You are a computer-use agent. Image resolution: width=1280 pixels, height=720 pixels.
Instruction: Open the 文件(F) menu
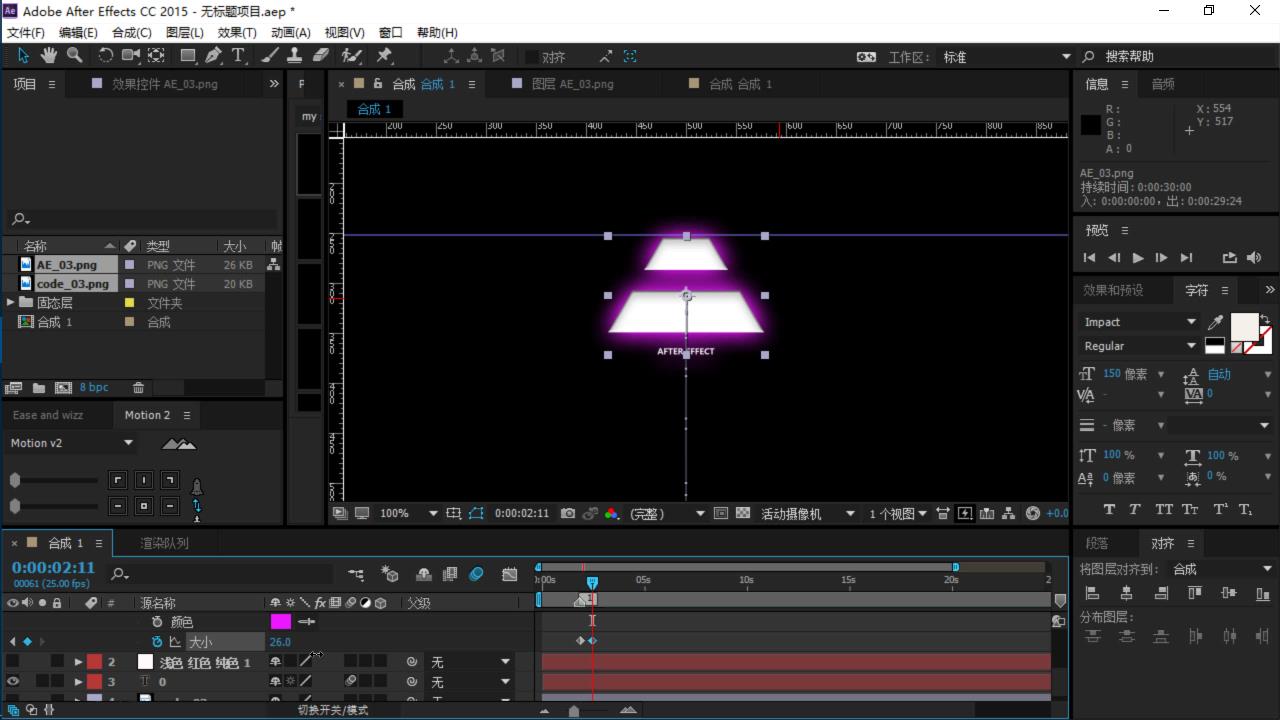[26, 32]
